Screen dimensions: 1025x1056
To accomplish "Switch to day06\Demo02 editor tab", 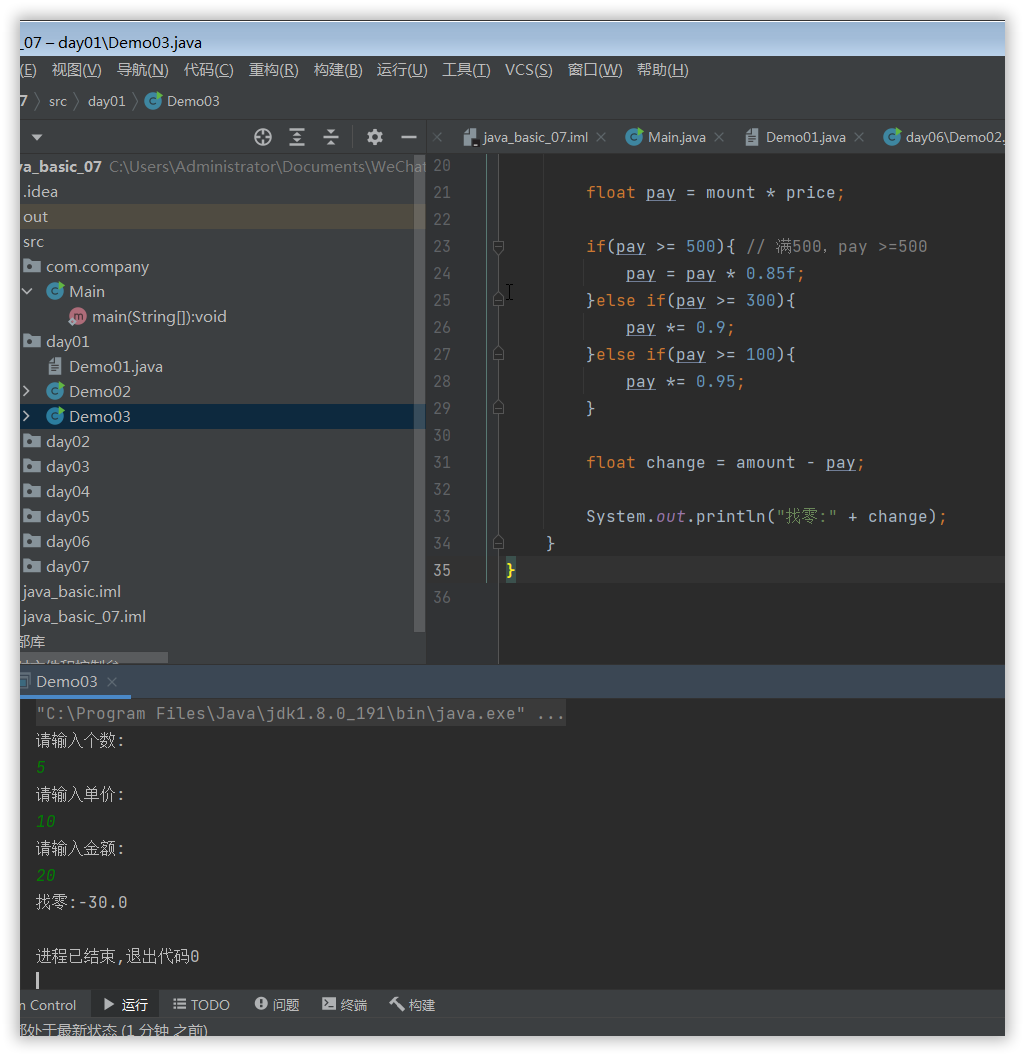I will coord(944,137).
